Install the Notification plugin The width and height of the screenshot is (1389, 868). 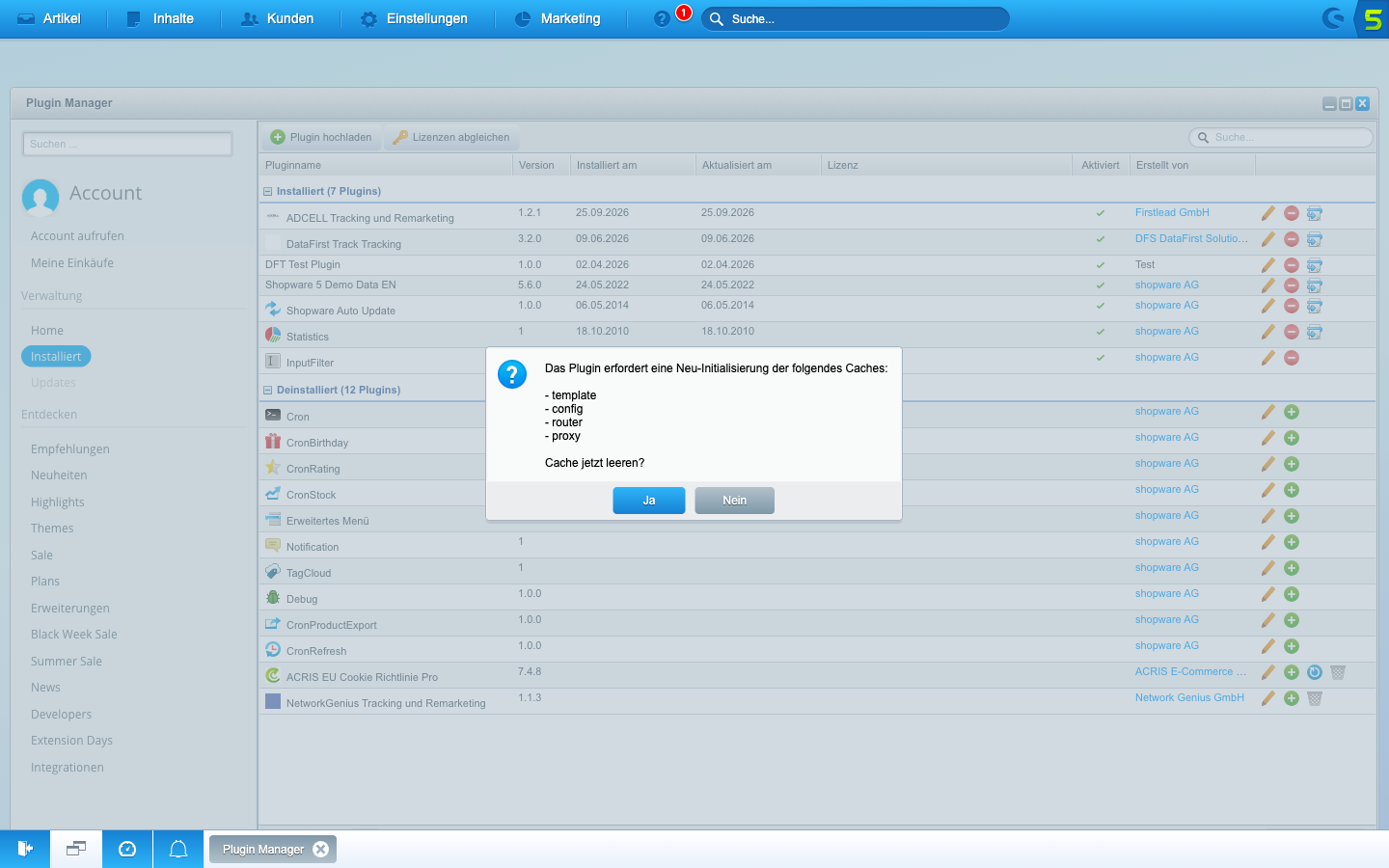tap(1292, 542)
